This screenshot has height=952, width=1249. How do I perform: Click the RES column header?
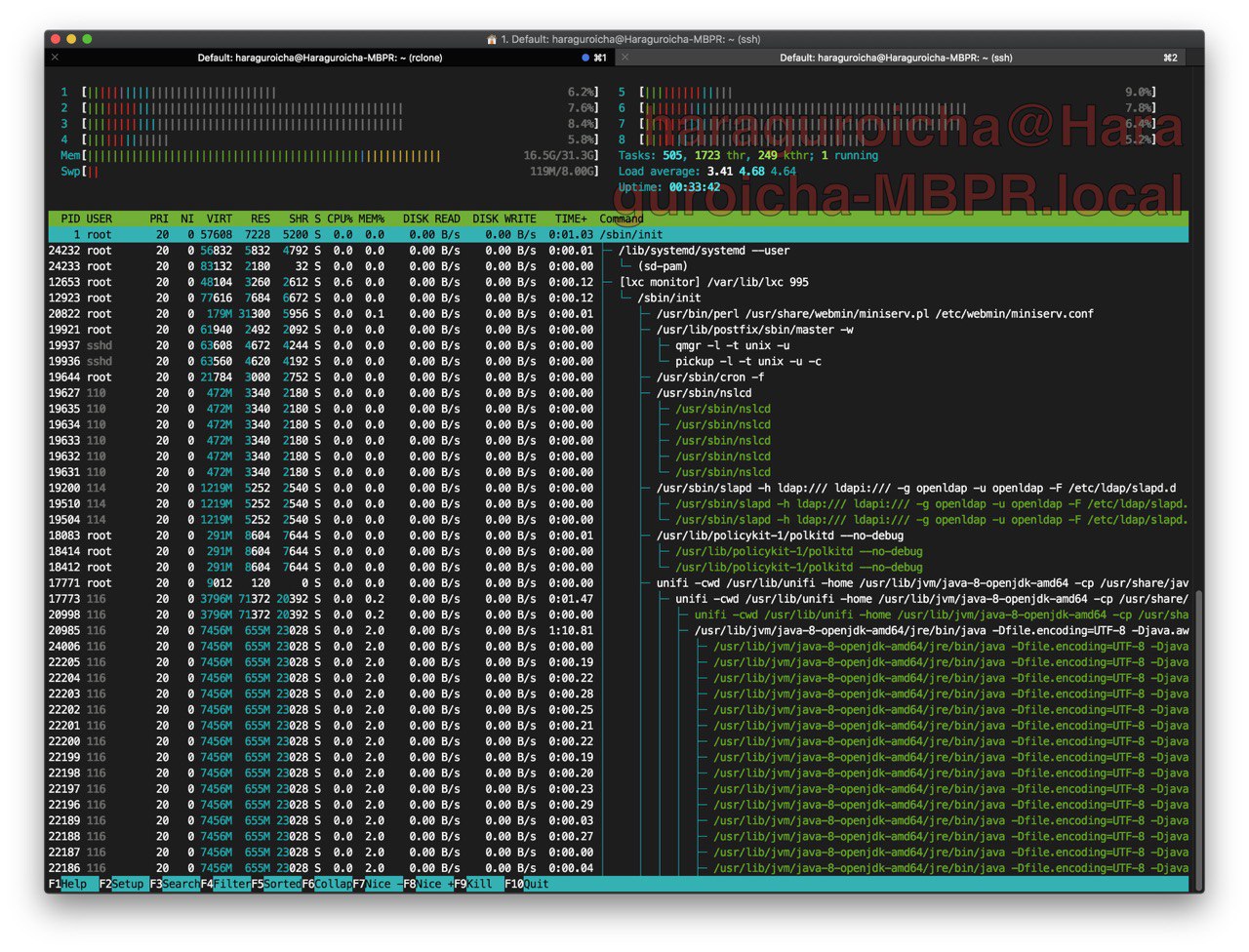pos(261,218)
